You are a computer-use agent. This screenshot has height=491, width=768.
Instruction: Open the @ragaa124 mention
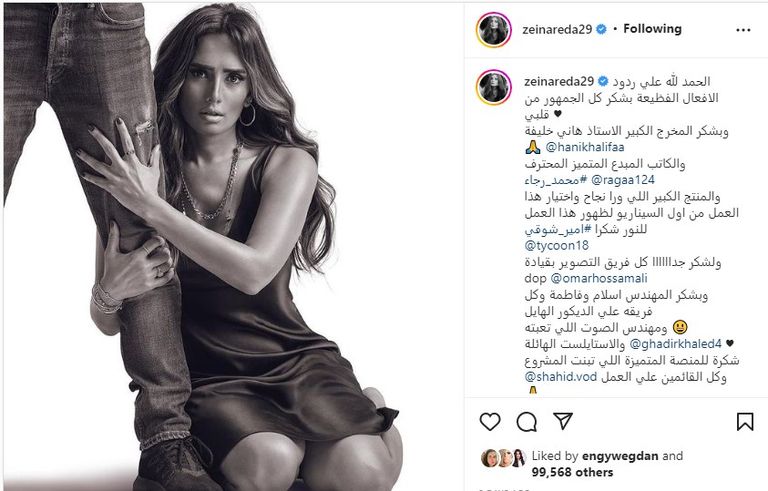pos(623,180)
